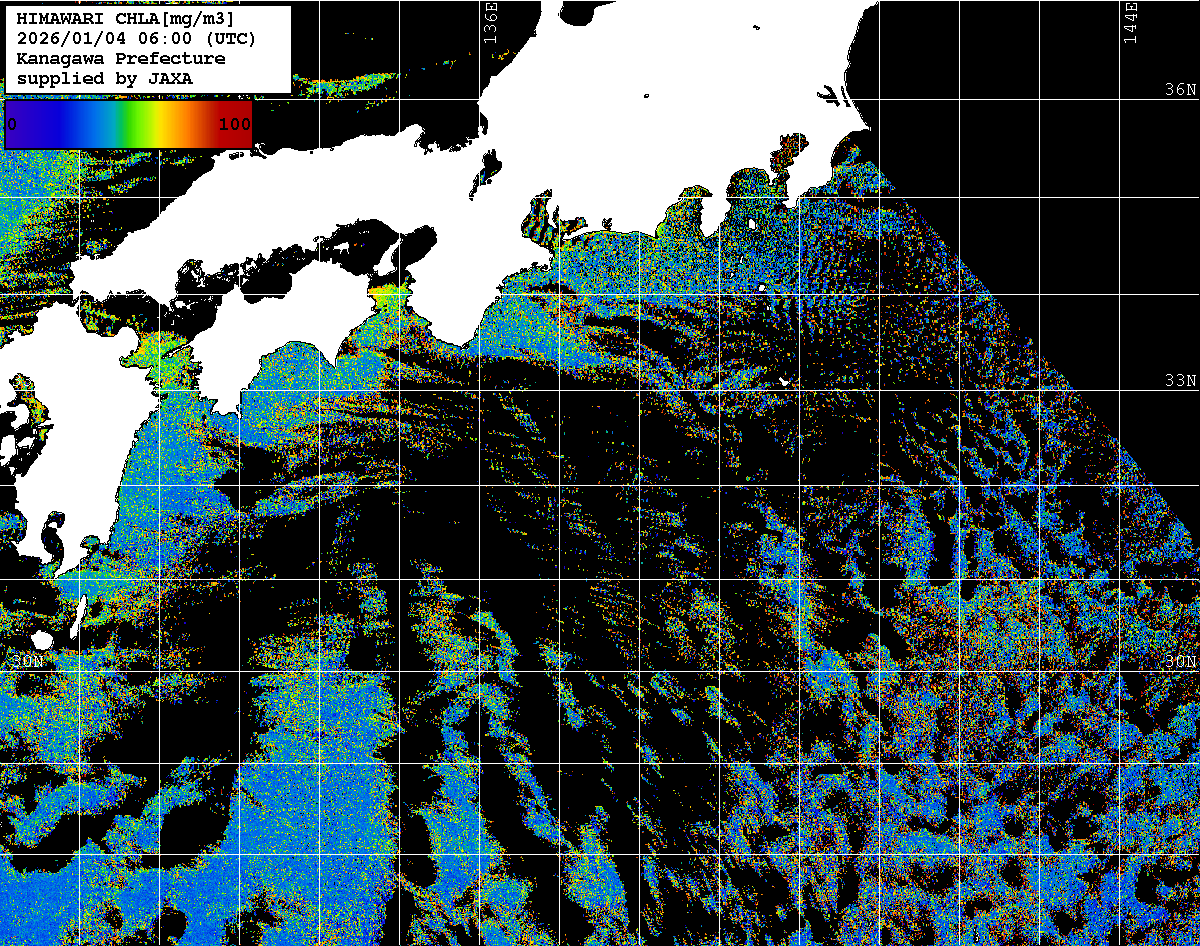1200x946 pixels.
Task: Click Awaji Island between Shikoku and Honshu
Action: pyautogui.click(x=387, y=259)
